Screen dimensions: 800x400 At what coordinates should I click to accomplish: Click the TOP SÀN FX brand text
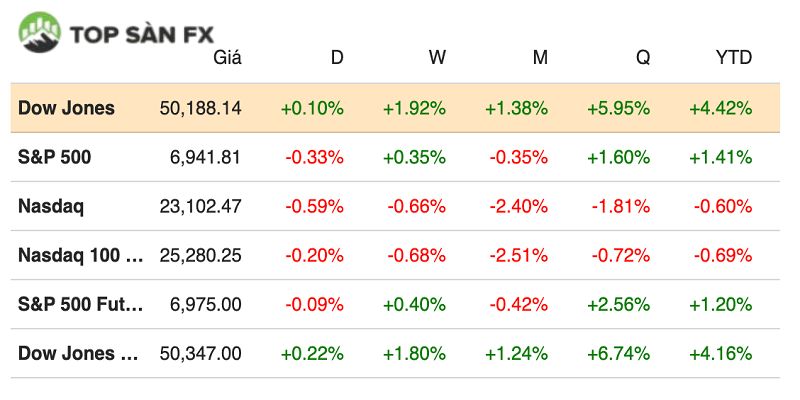(140, 36)
